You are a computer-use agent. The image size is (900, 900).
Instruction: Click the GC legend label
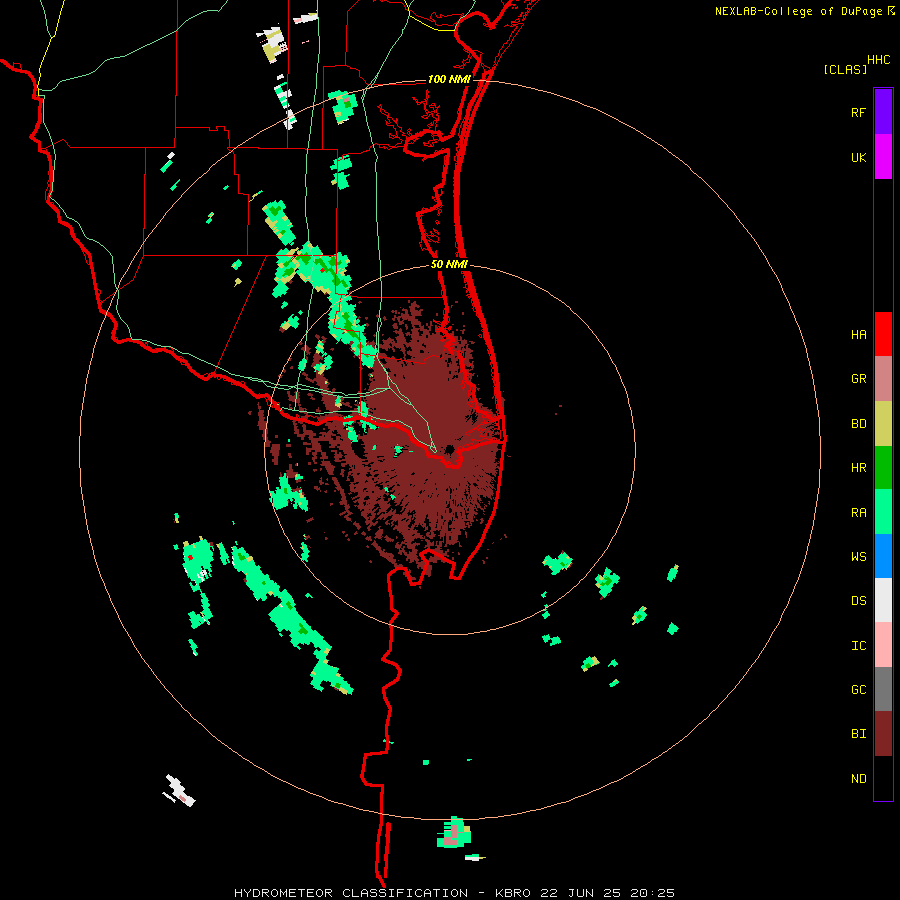coord(858,690)
